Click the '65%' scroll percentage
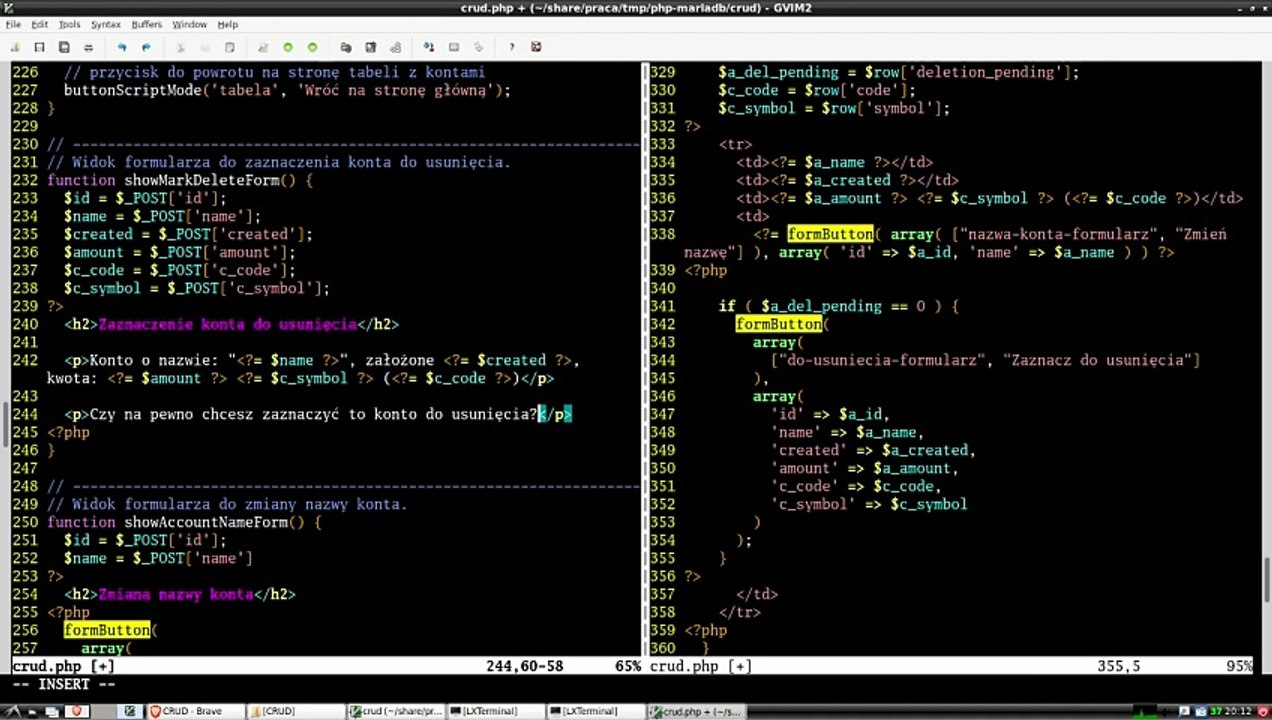1272x720 pixels. coord(628,666)
